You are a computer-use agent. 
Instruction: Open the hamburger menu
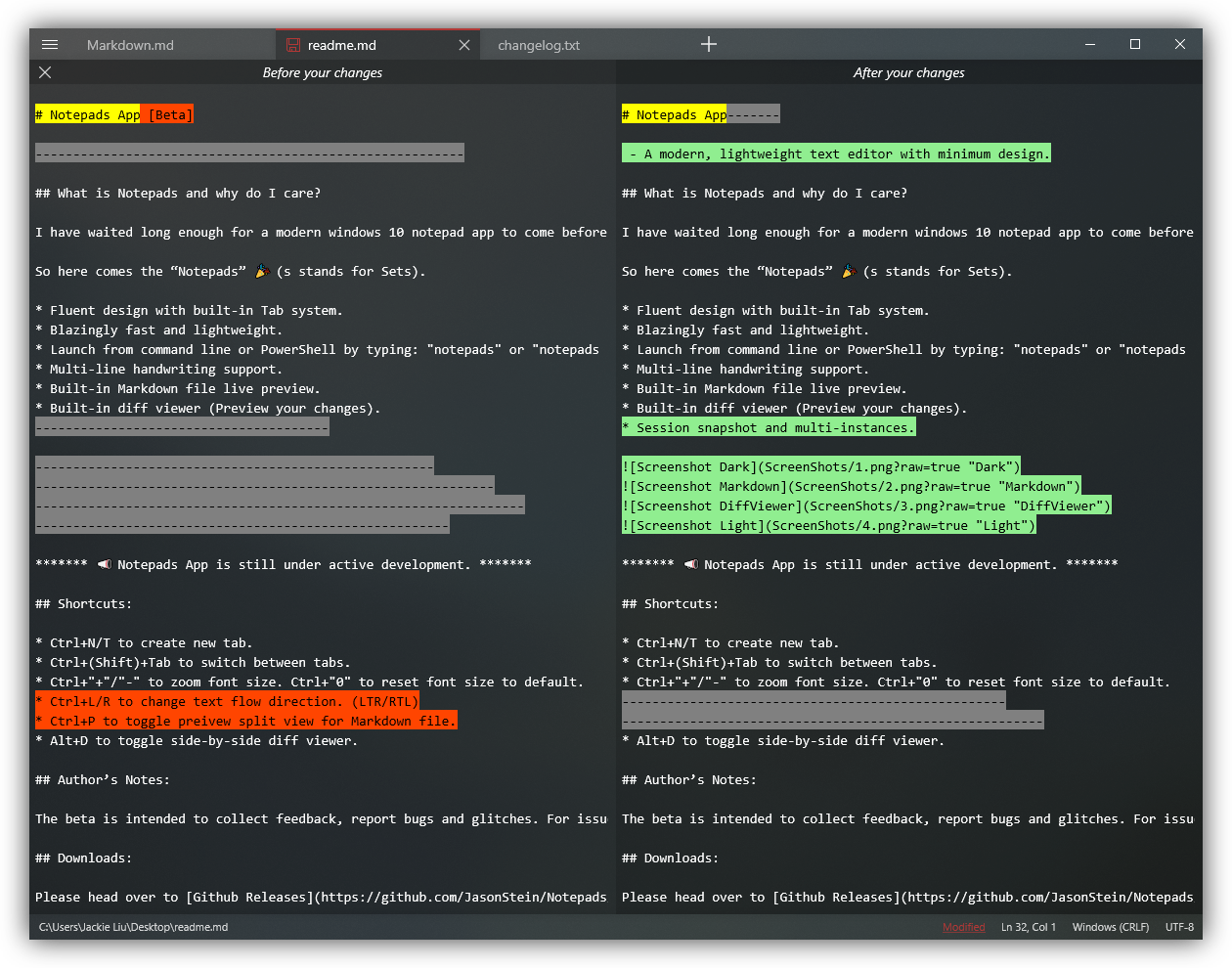point(50,45)
